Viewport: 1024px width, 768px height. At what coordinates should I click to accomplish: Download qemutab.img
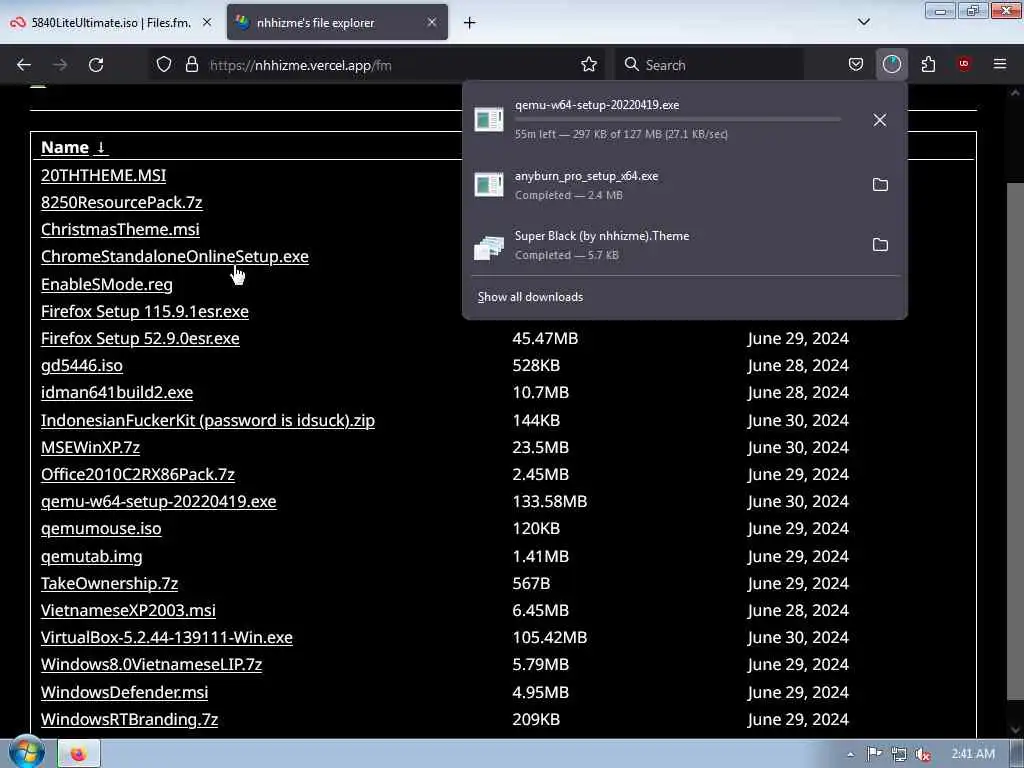click(x=91, y=556)
